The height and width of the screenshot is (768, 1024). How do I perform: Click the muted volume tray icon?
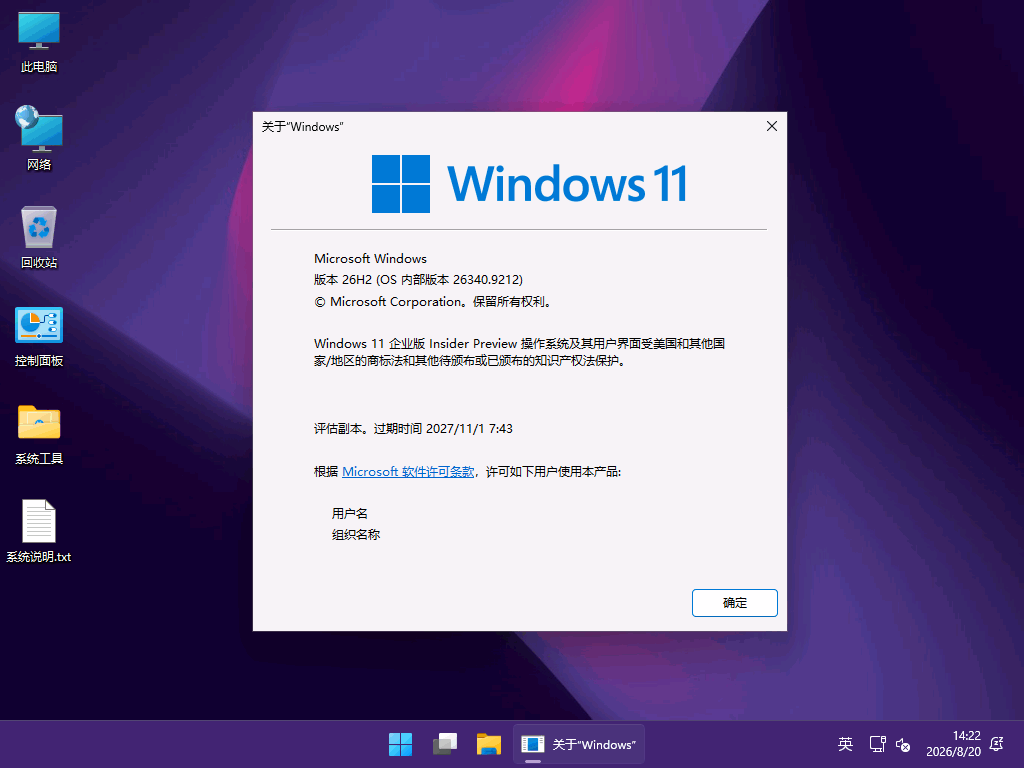pyautogui.click(x=903, y=744)
